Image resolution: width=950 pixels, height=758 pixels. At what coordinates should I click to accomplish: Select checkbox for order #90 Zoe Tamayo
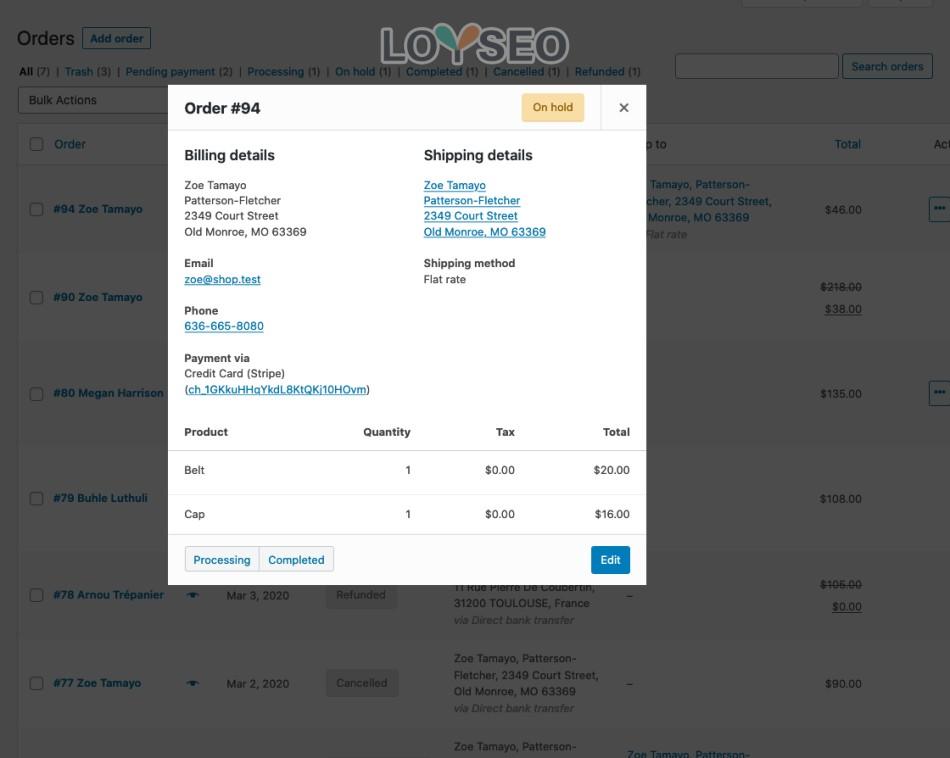(x=36, y=298)
